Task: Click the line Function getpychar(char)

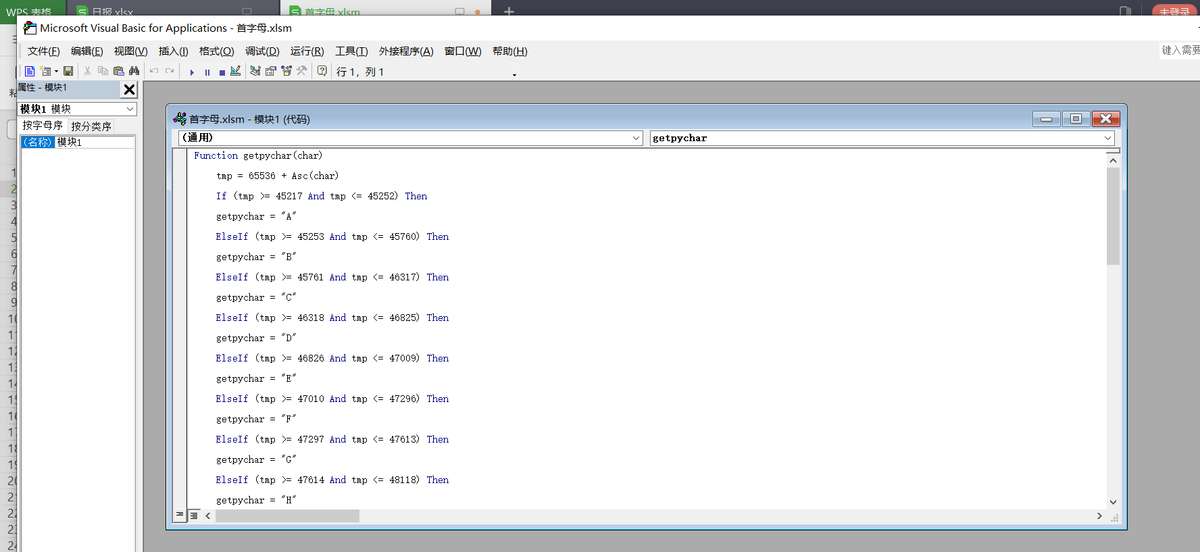Action: tap(258, 156)
